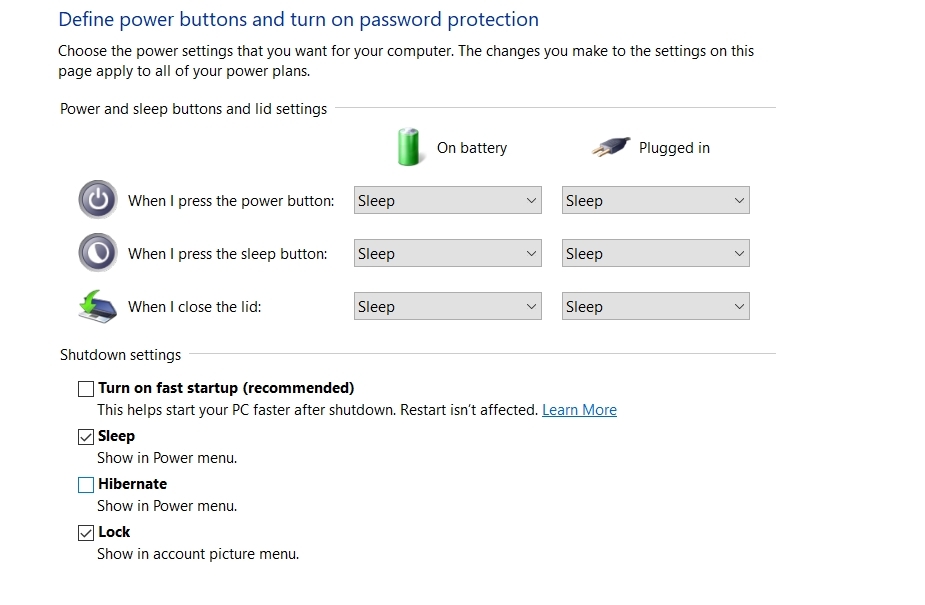This screenshot has height=605, width=925.
Task: Open power button Plugged in dropdown
Action: (655, 200)
